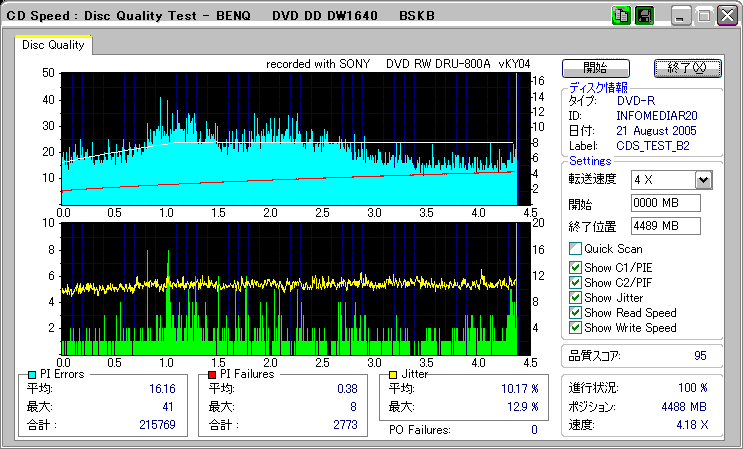This screenshot has width=743, height=449.
Task: Click the copy to clipboard icon
Action: point(621,16)
